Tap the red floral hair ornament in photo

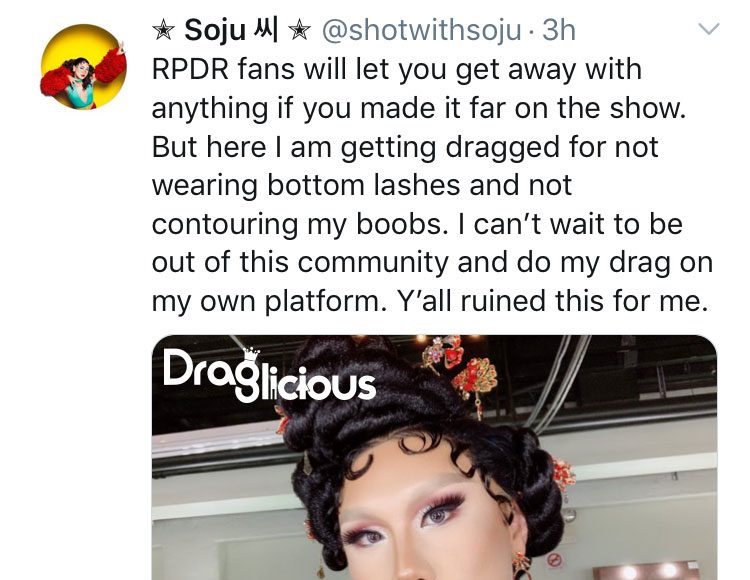pyautogui.click(x=474, y=380)
